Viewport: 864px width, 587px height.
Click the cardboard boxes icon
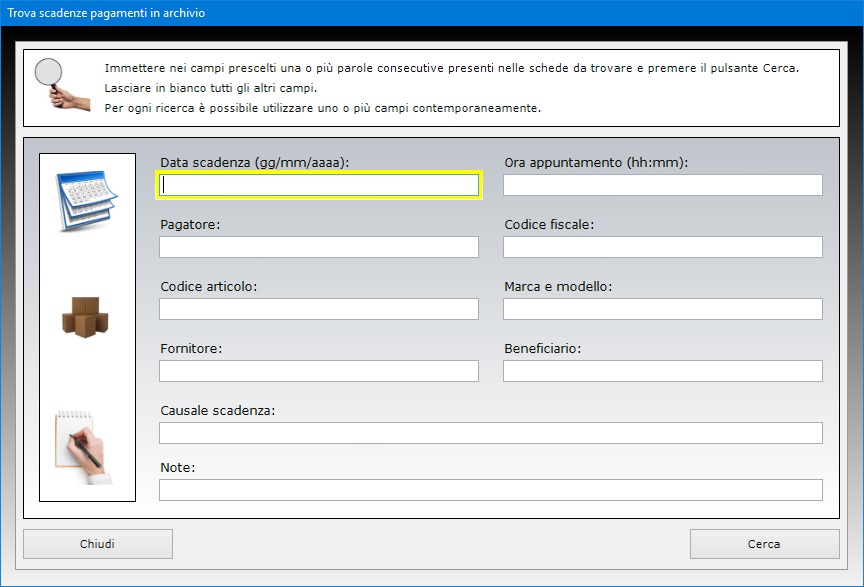click(86, 317)
